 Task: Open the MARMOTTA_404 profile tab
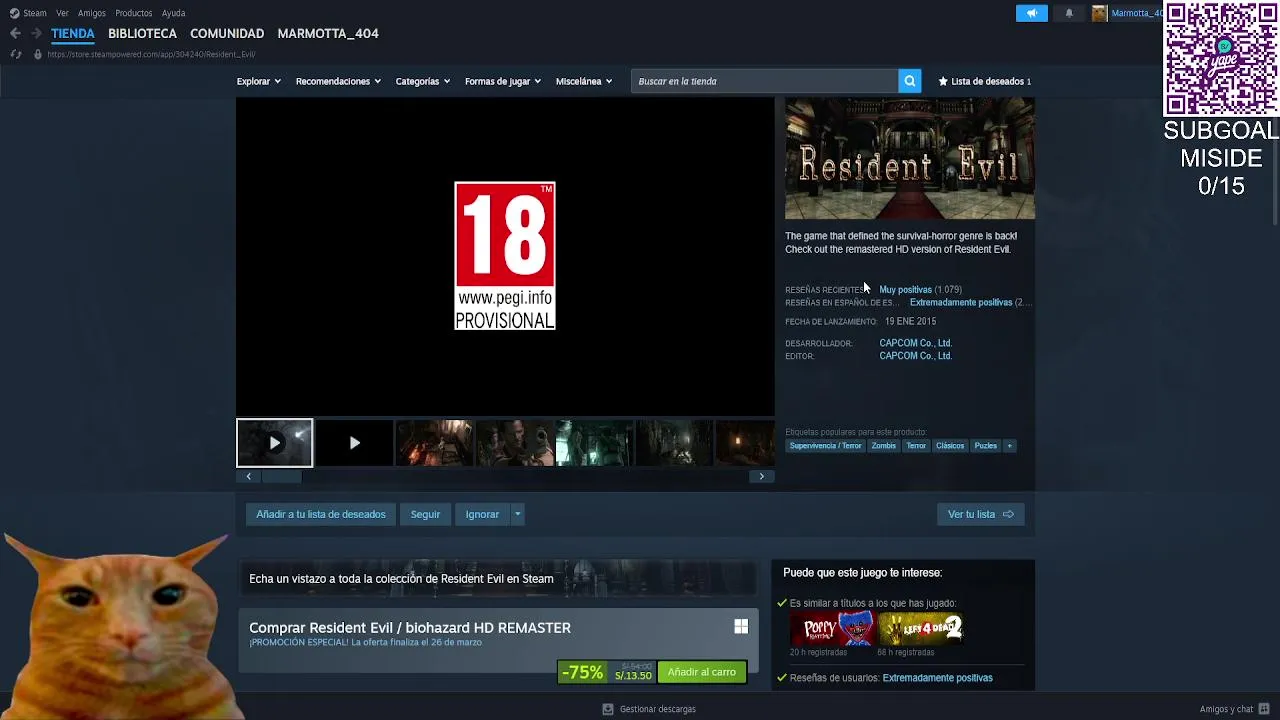pos(328,33)
